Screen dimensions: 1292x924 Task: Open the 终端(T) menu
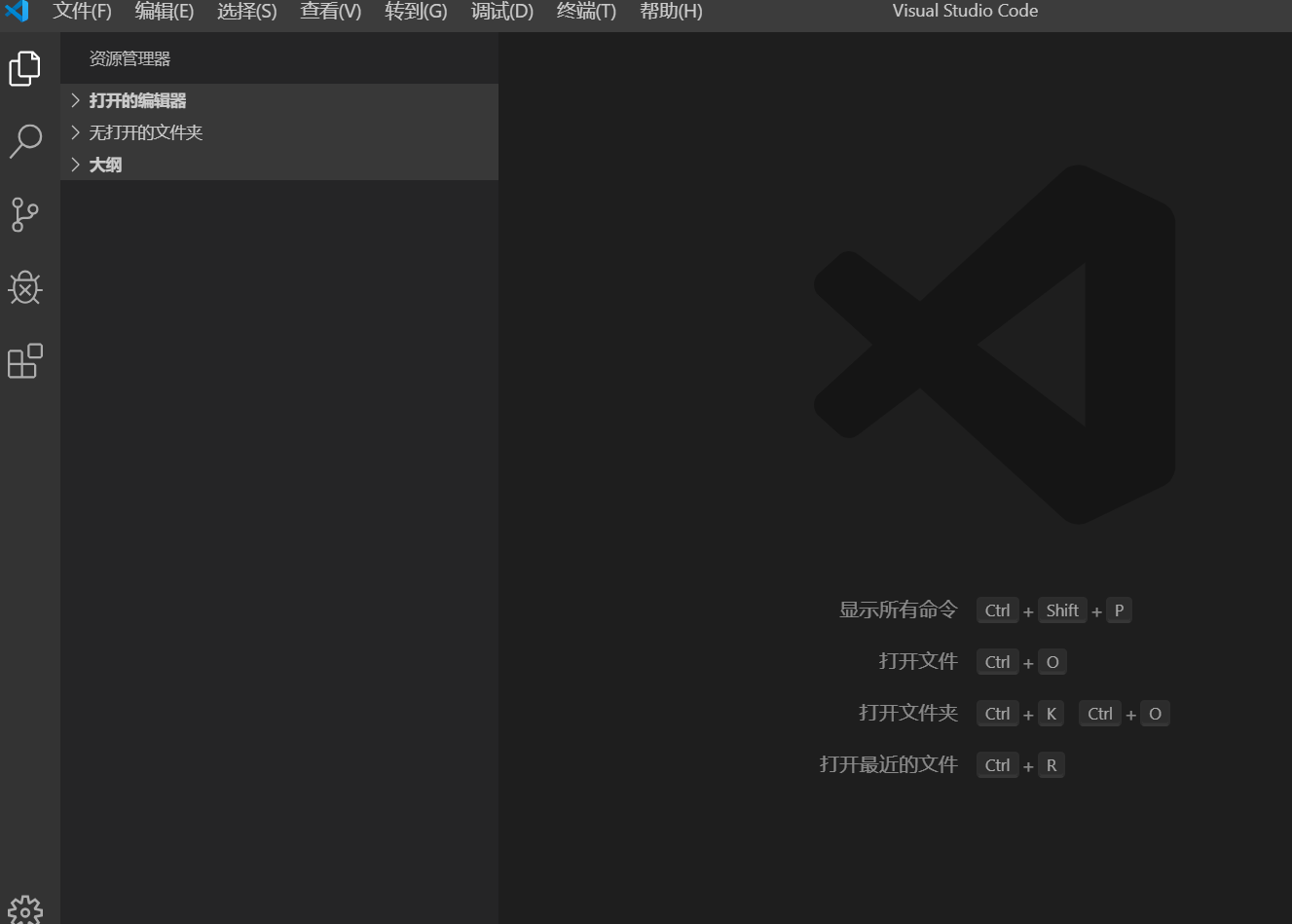(x=586, y=12)
